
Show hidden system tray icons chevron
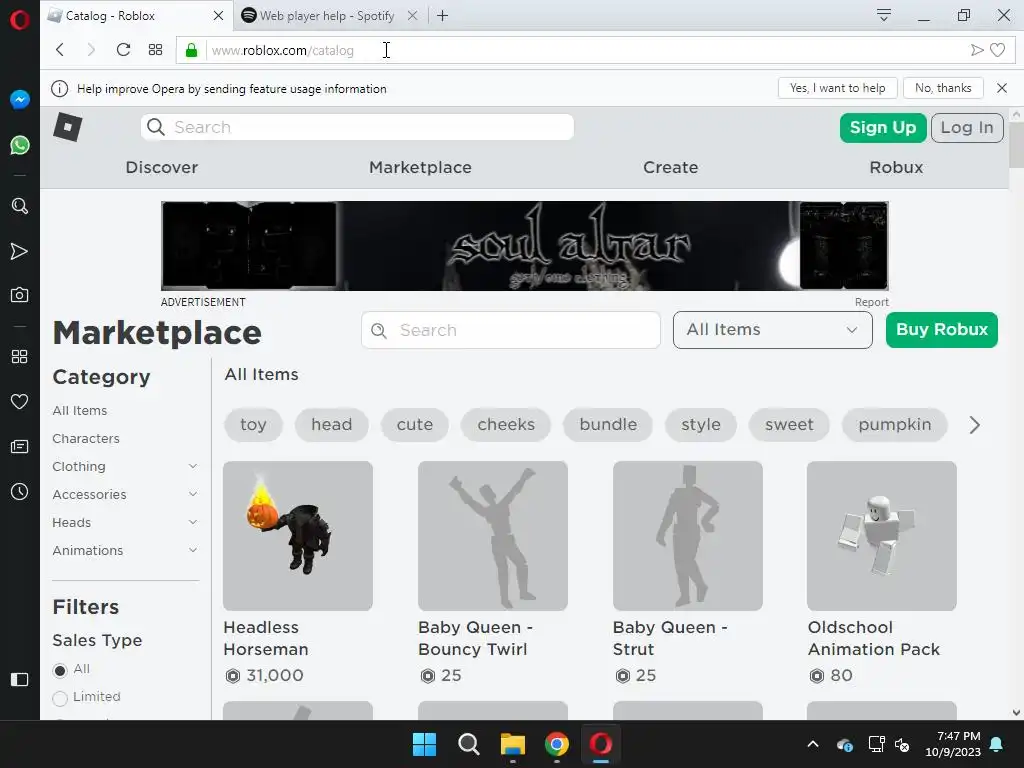[813, 744]
